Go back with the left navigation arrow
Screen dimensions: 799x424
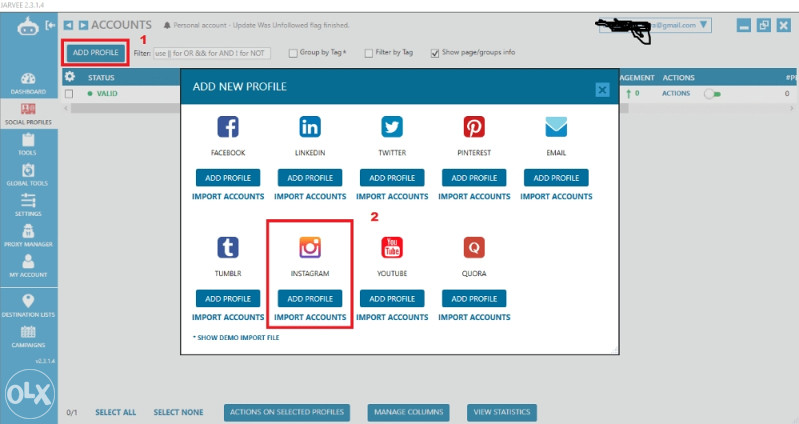pos(68,25)
